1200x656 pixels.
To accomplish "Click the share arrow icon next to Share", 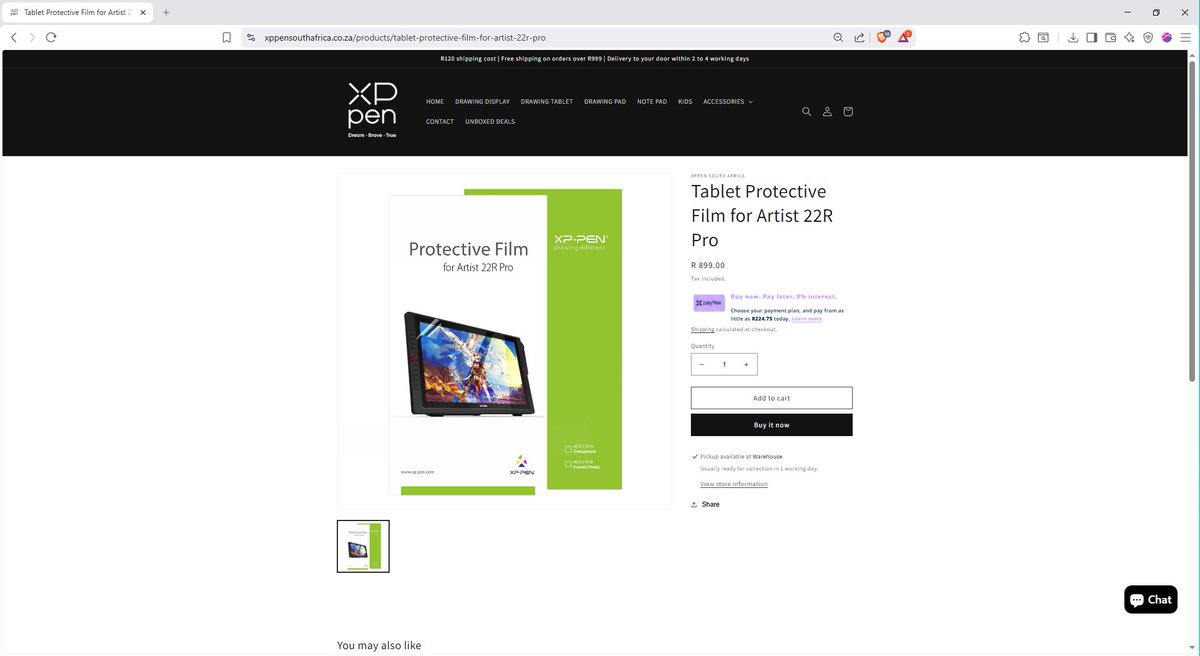I will 694,504.
